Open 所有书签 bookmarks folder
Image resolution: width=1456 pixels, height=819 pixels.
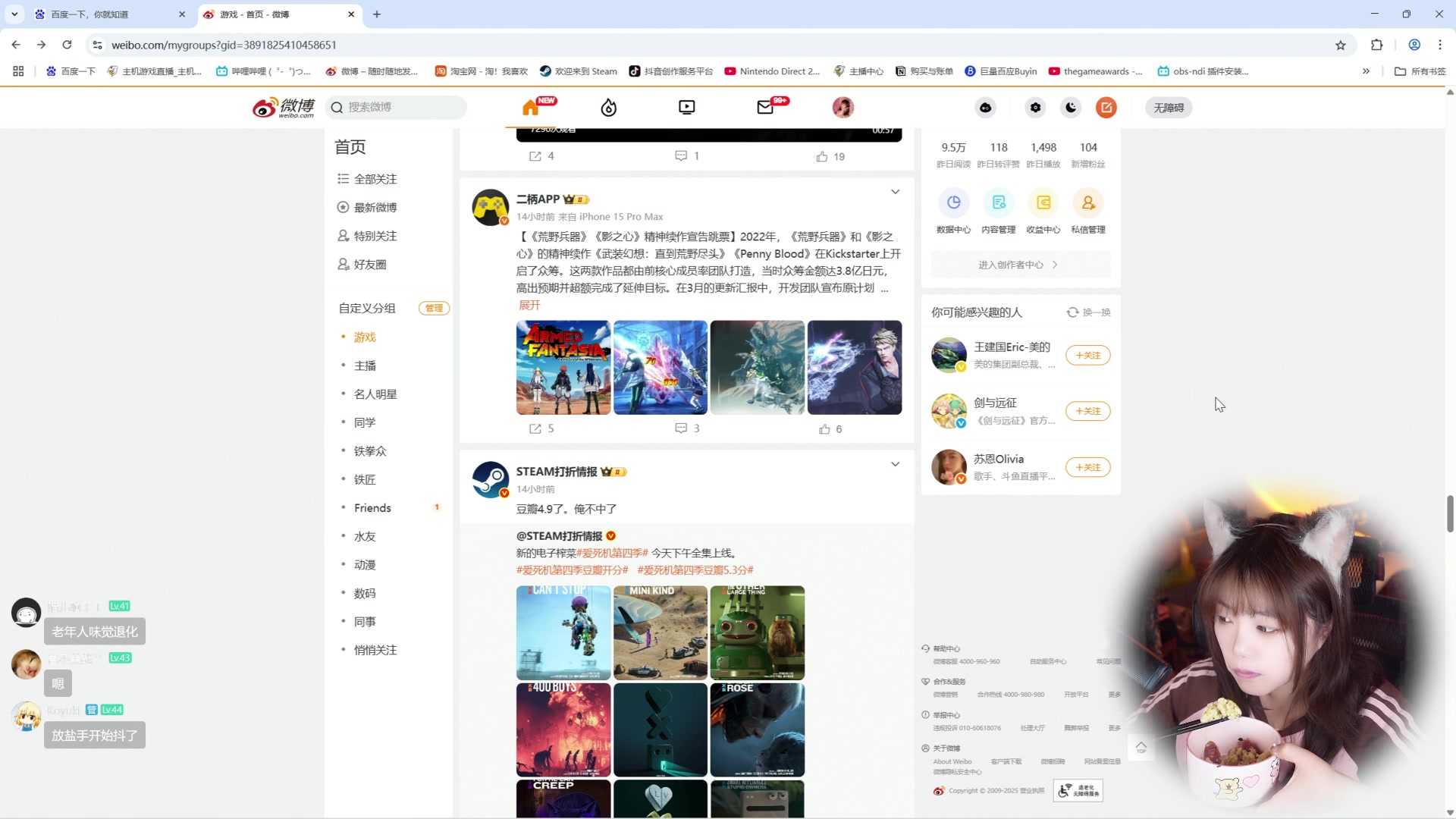1420,71
